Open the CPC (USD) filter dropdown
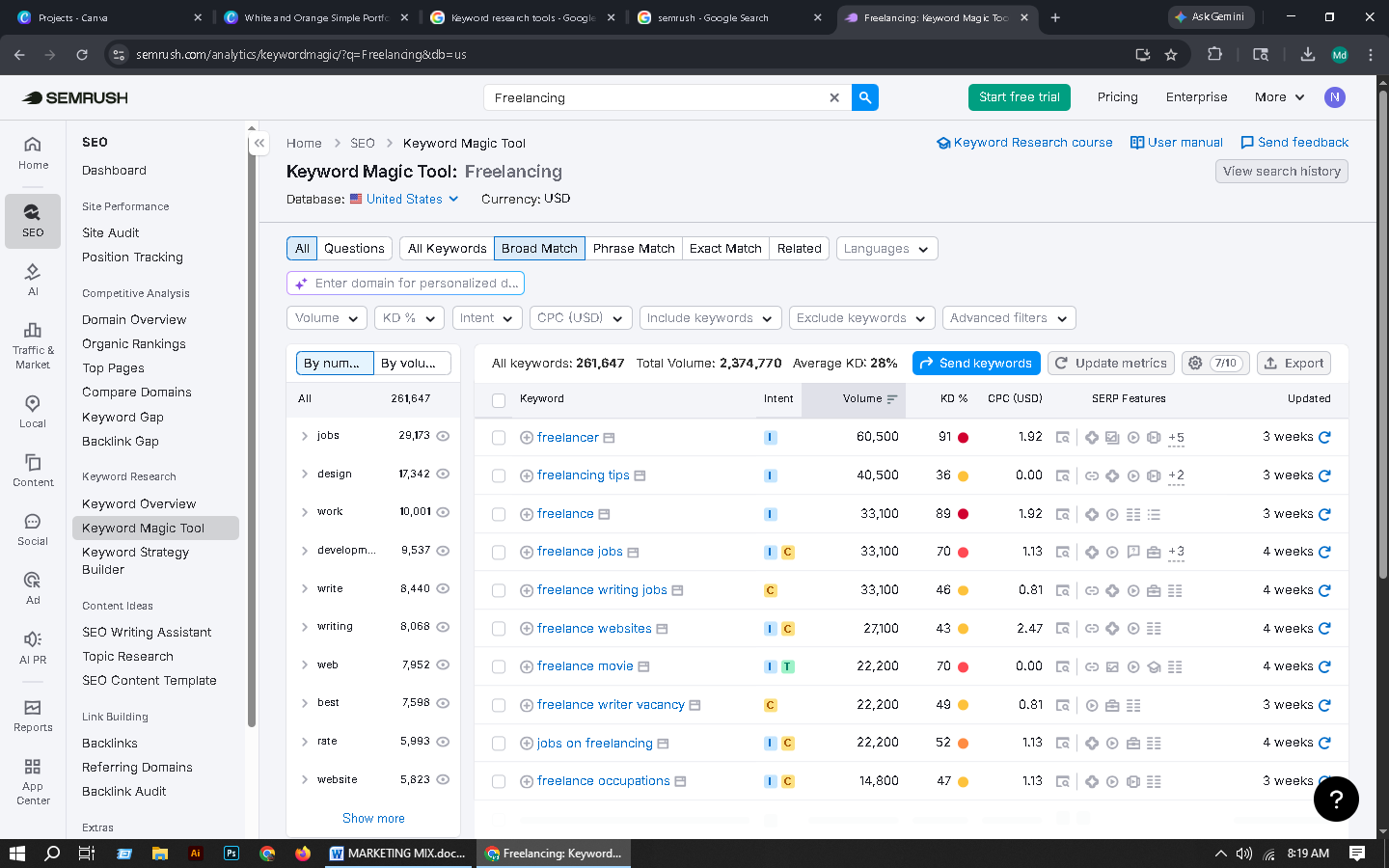The image size is (1389, 868). tap(581, 317)
